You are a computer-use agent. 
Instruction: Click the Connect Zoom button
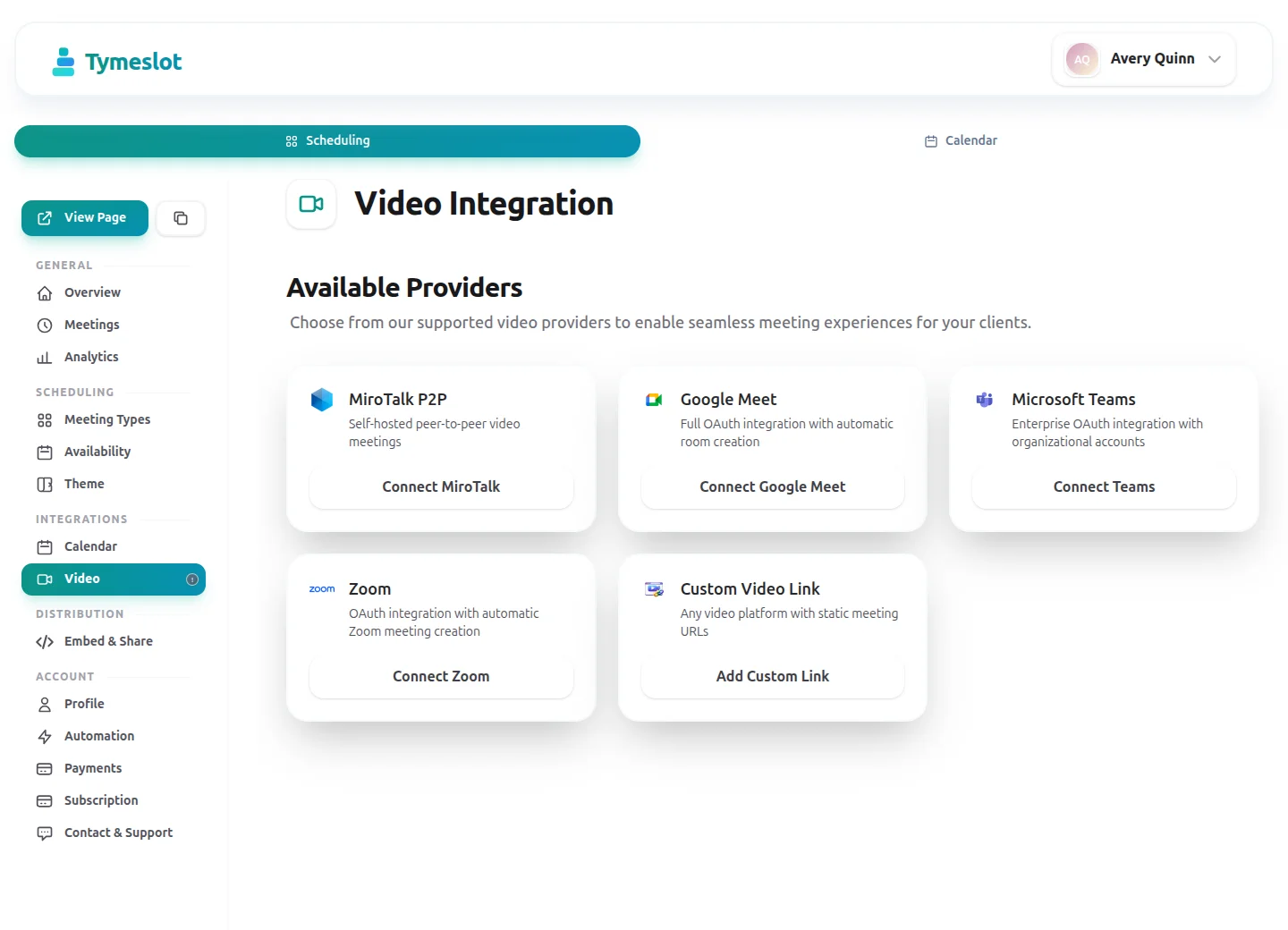pyautogui.click(x=441, y=676)
